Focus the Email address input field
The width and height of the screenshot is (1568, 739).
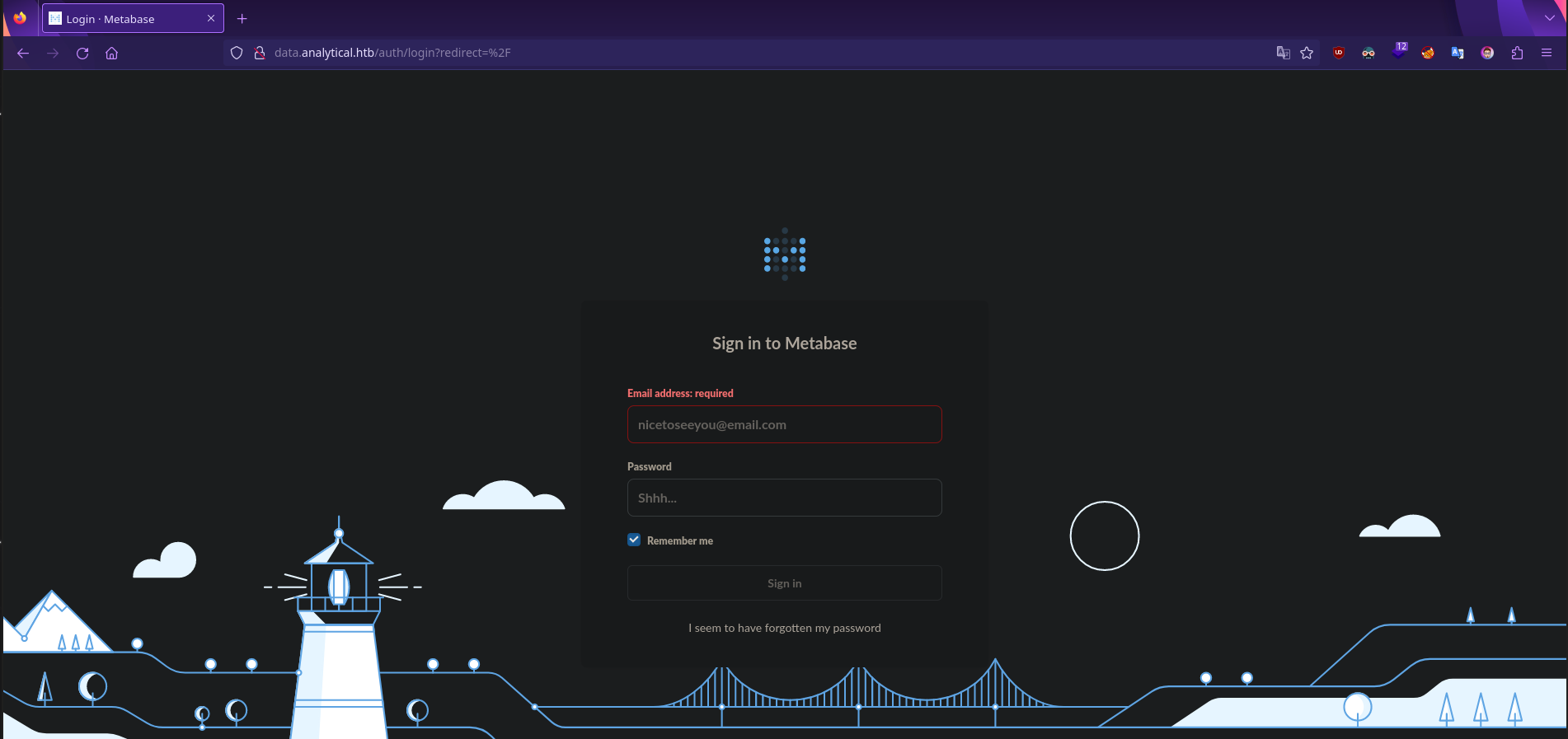pyautogui.click(x=784, y=424)
